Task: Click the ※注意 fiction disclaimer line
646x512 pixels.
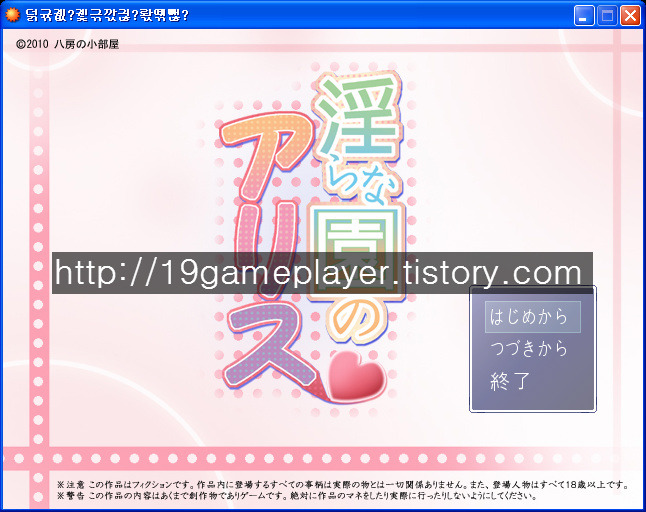Action: coord(342,484)
